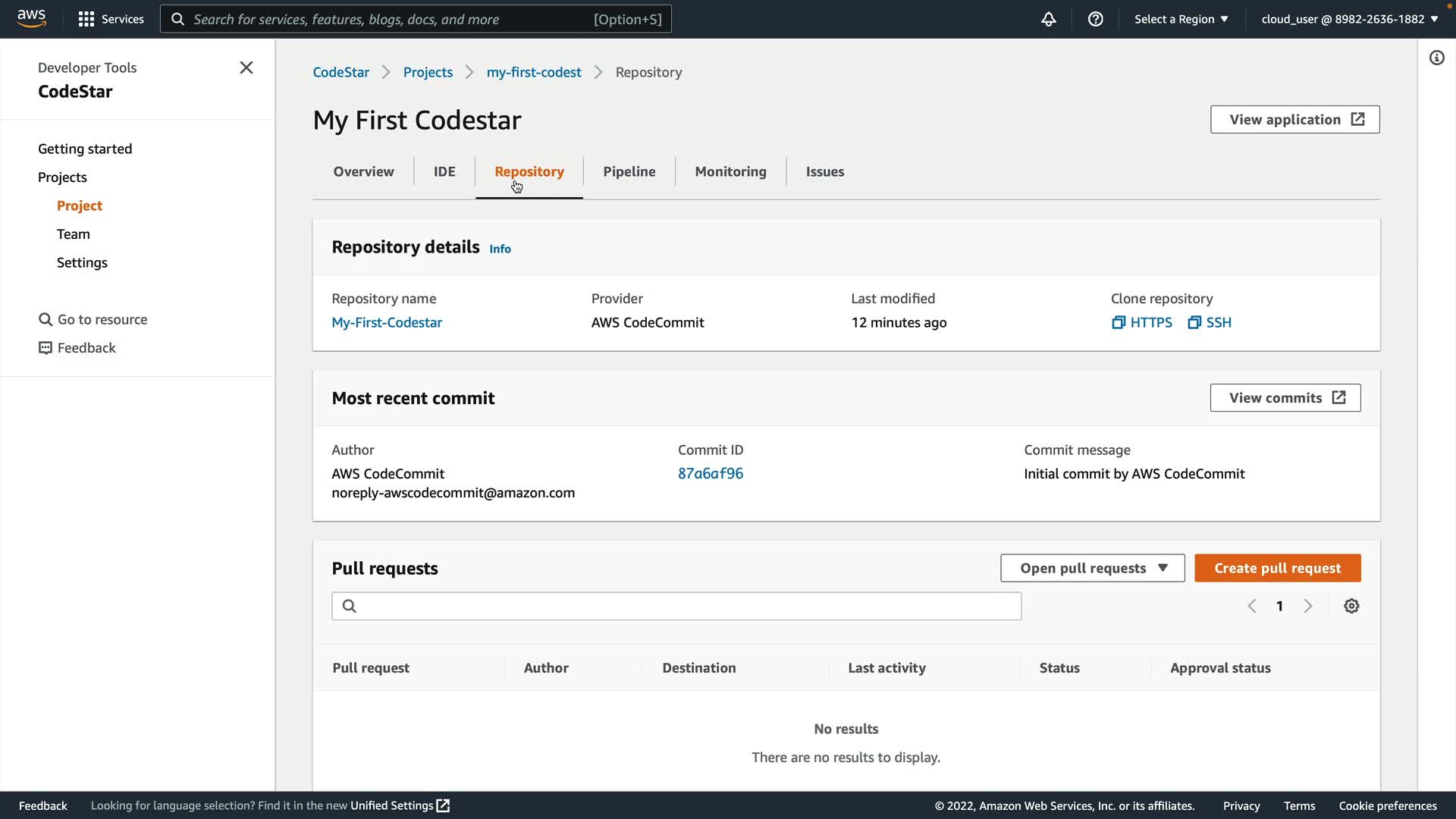Copy the HTTPS clone URL
1456x819 pixels.
point(1142,322)
